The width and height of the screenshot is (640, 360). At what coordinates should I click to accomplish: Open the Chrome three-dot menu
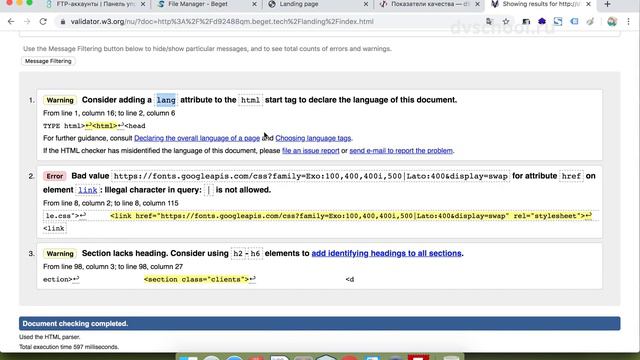[x=628, y=22]
